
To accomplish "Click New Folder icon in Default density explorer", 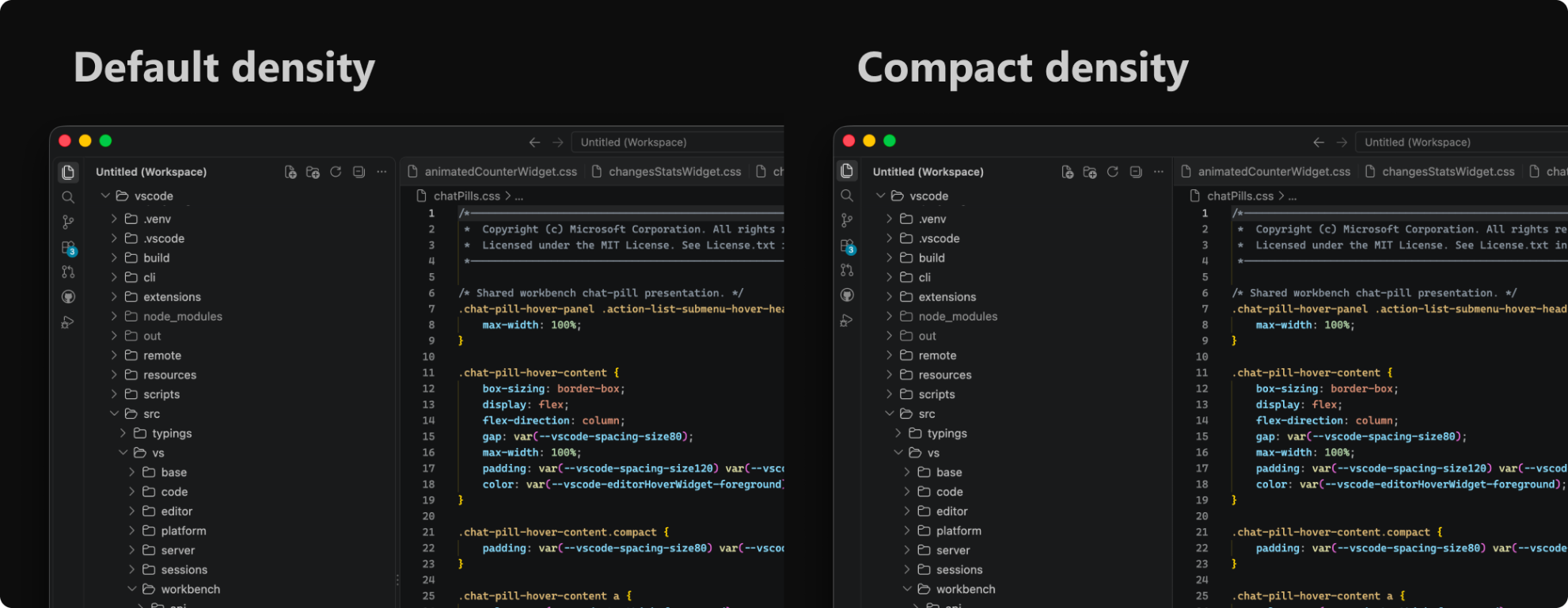I will point(313,172).
